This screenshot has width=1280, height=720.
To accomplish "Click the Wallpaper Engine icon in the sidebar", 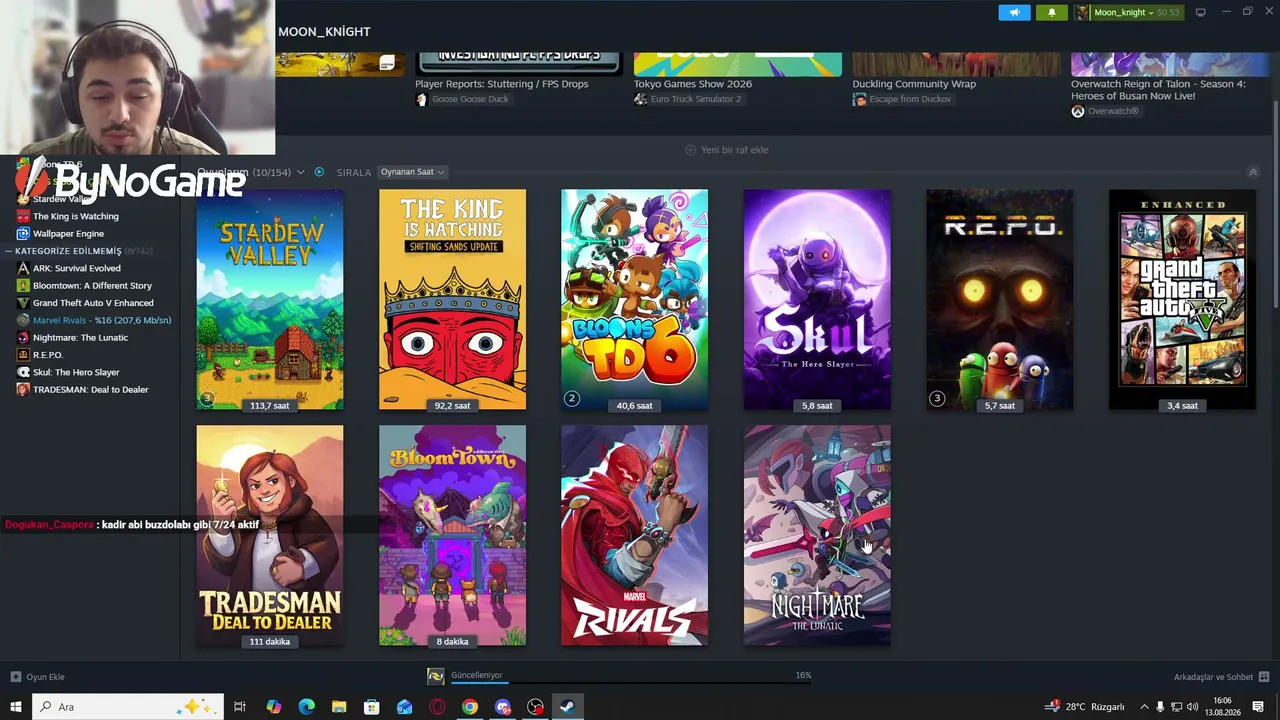I will click(x=23, y=234).
